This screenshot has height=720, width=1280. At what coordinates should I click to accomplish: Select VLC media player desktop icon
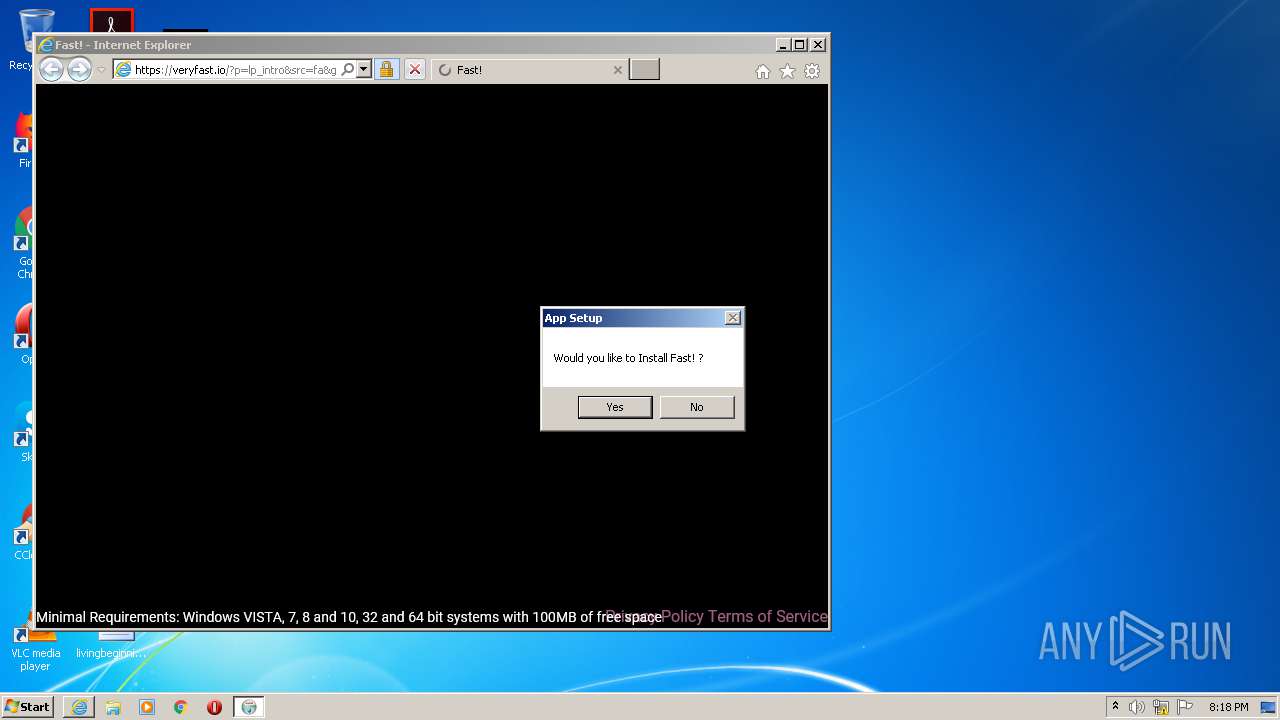coord(35,645)
